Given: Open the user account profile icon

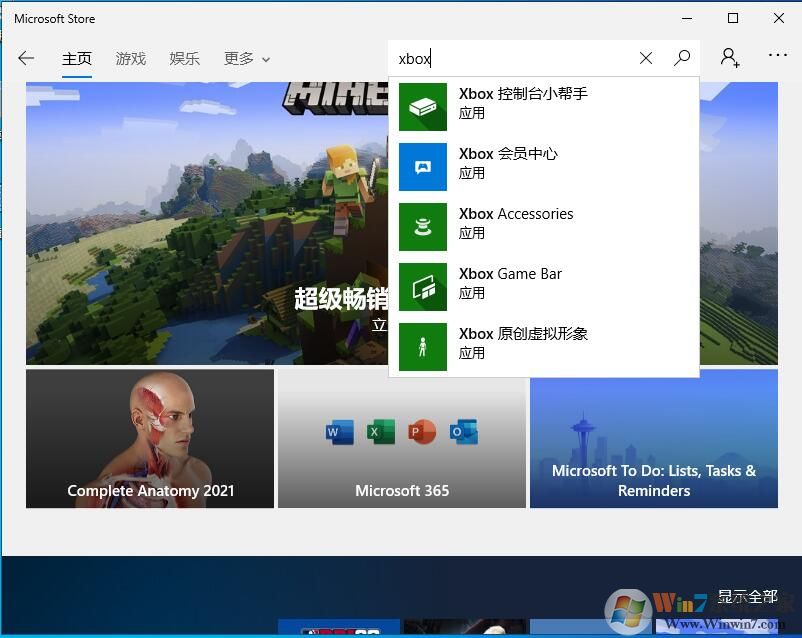Looking at the screenshot, I should [730, 58].
